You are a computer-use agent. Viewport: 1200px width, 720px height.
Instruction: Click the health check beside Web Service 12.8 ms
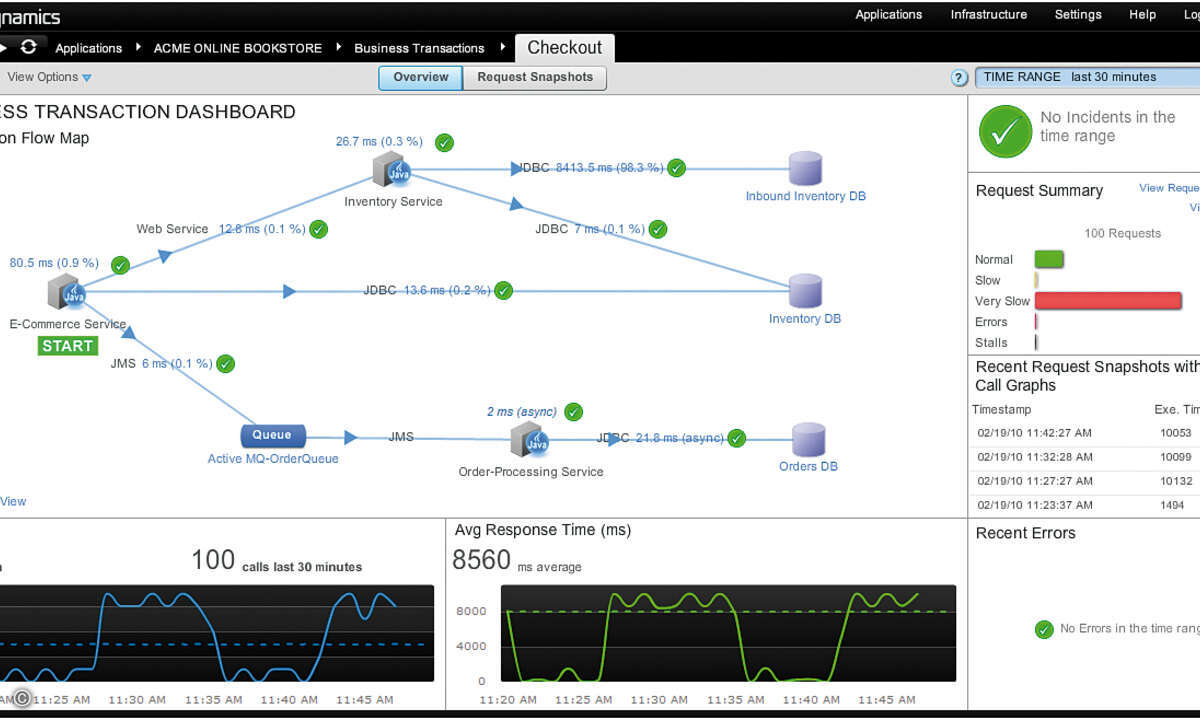(x=318, y=229)
